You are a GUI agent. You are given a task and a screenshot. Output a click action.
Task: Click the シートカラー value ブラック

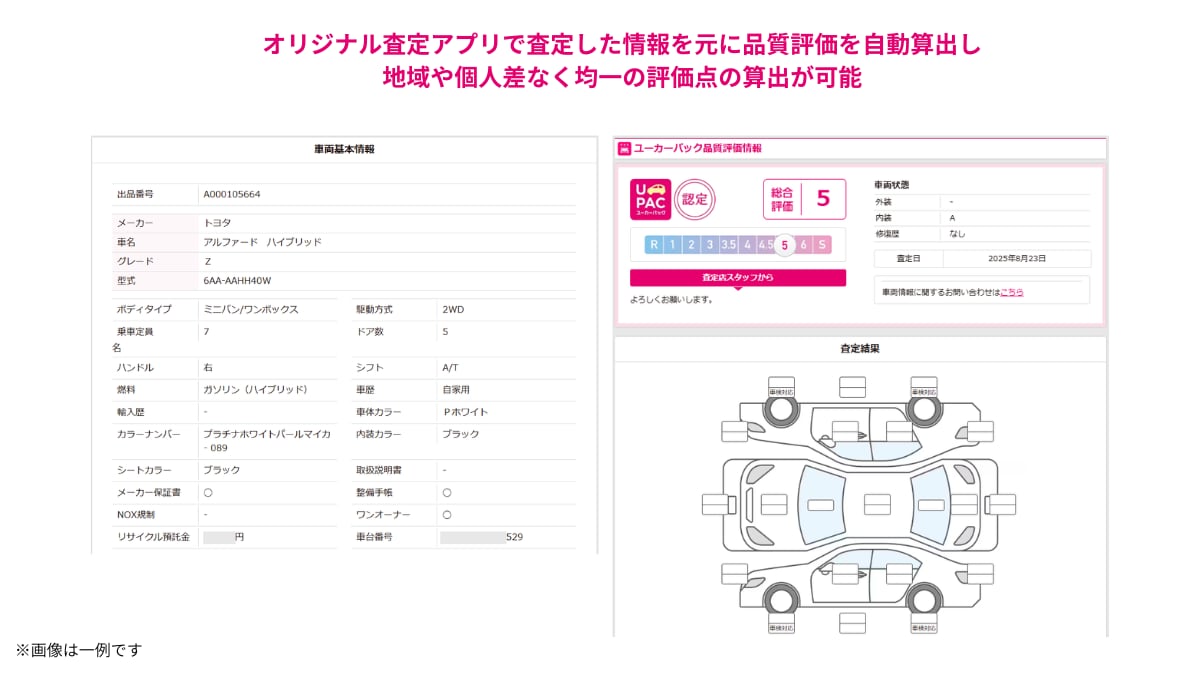222,470
